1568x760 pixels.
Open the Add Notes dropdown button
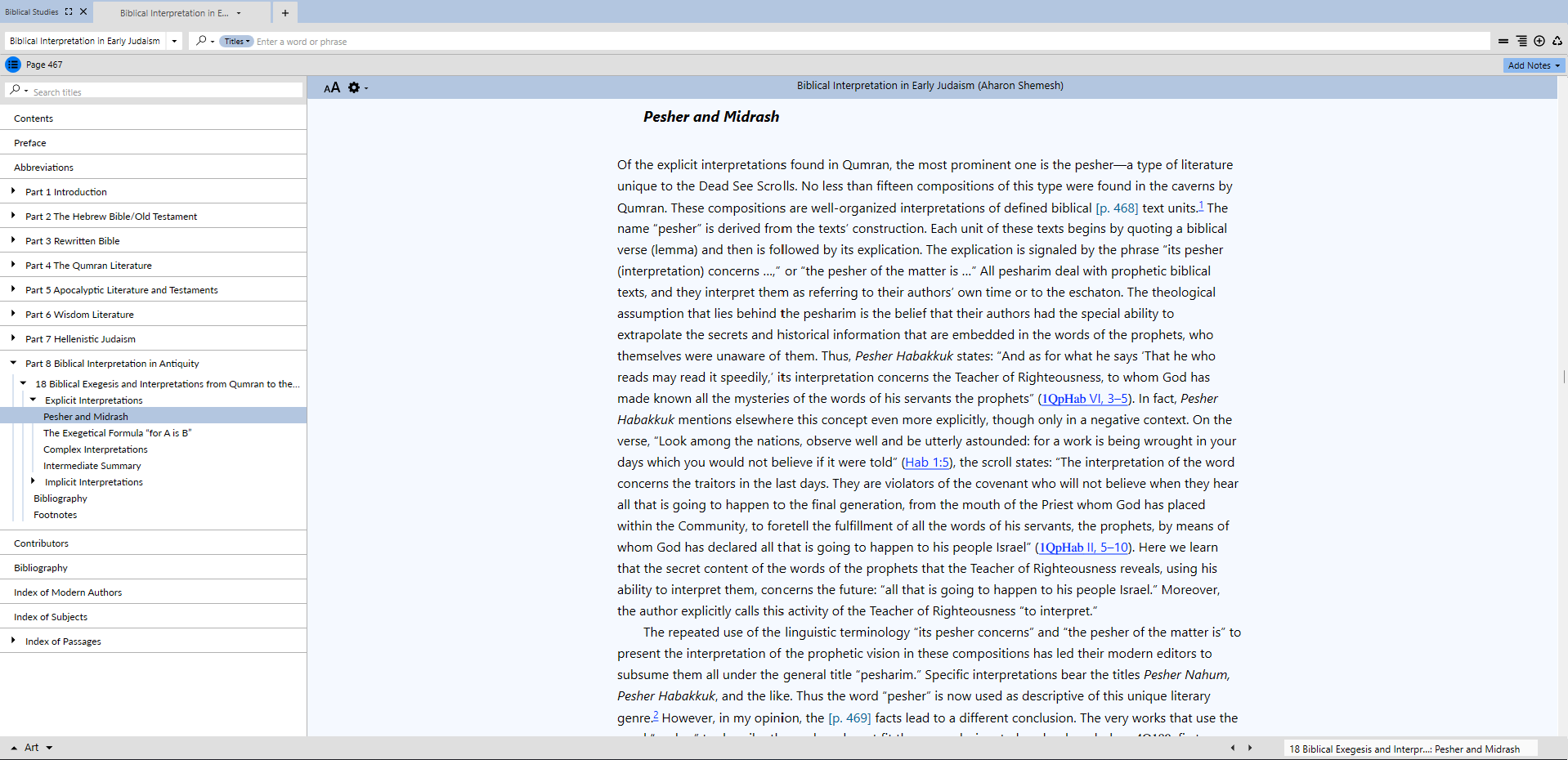pyautogui.click(x=1534, y=65)
